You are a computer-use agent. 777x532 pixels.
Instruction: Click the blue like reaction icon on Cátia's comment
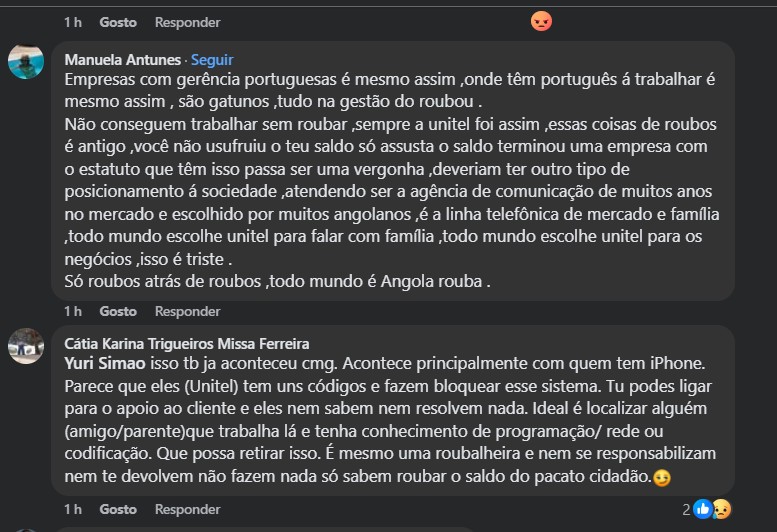pos(703,508)
